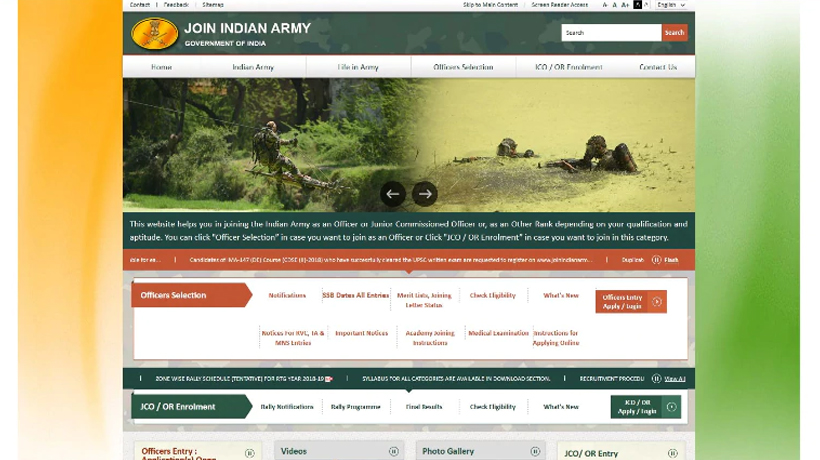Click Skip to Main Content
Viewport: 820px width, 460px height.
coord(490,5)
